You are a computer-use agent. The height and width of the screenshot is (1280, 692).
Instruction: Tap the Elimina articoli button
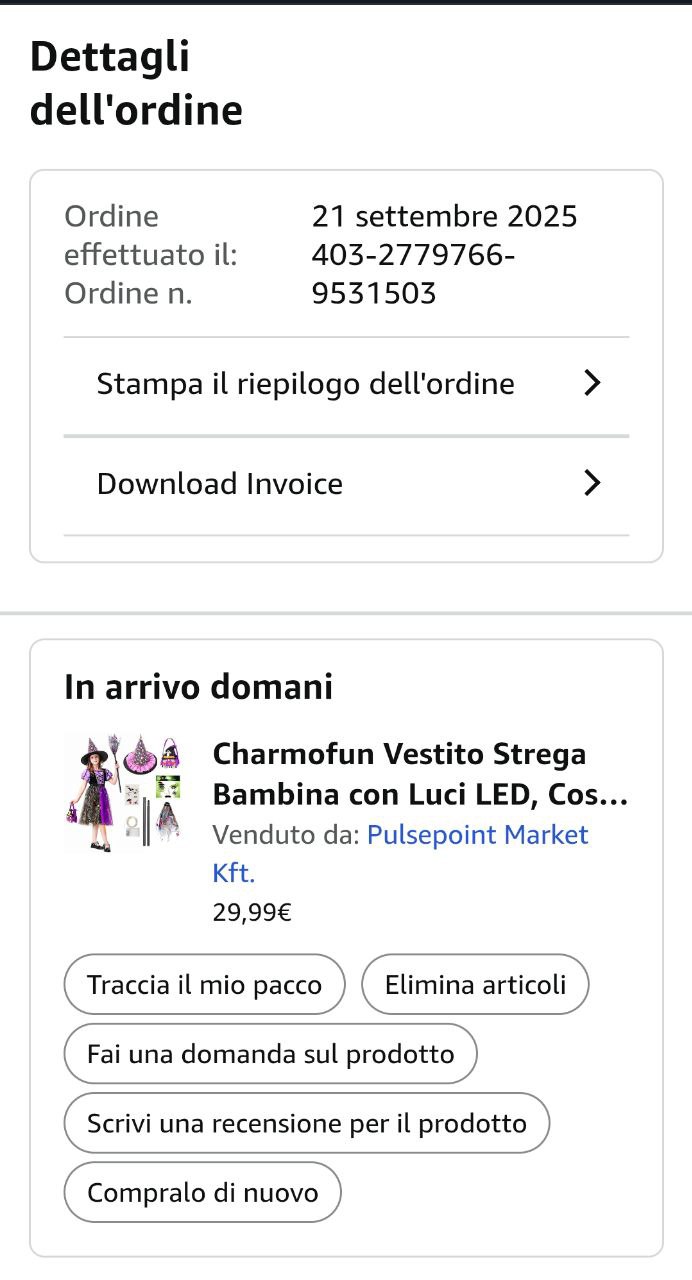tap(475, 985)
